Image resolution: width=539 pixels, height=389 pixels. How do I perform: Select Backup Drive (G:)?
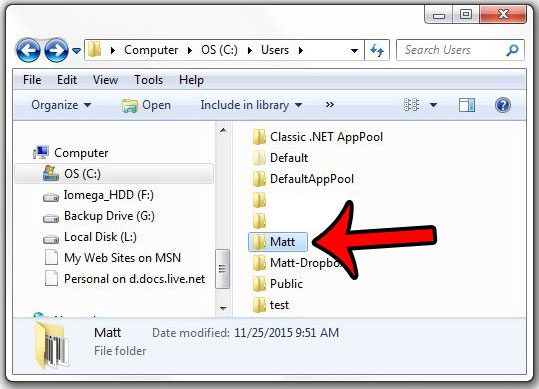coord(109,216)
